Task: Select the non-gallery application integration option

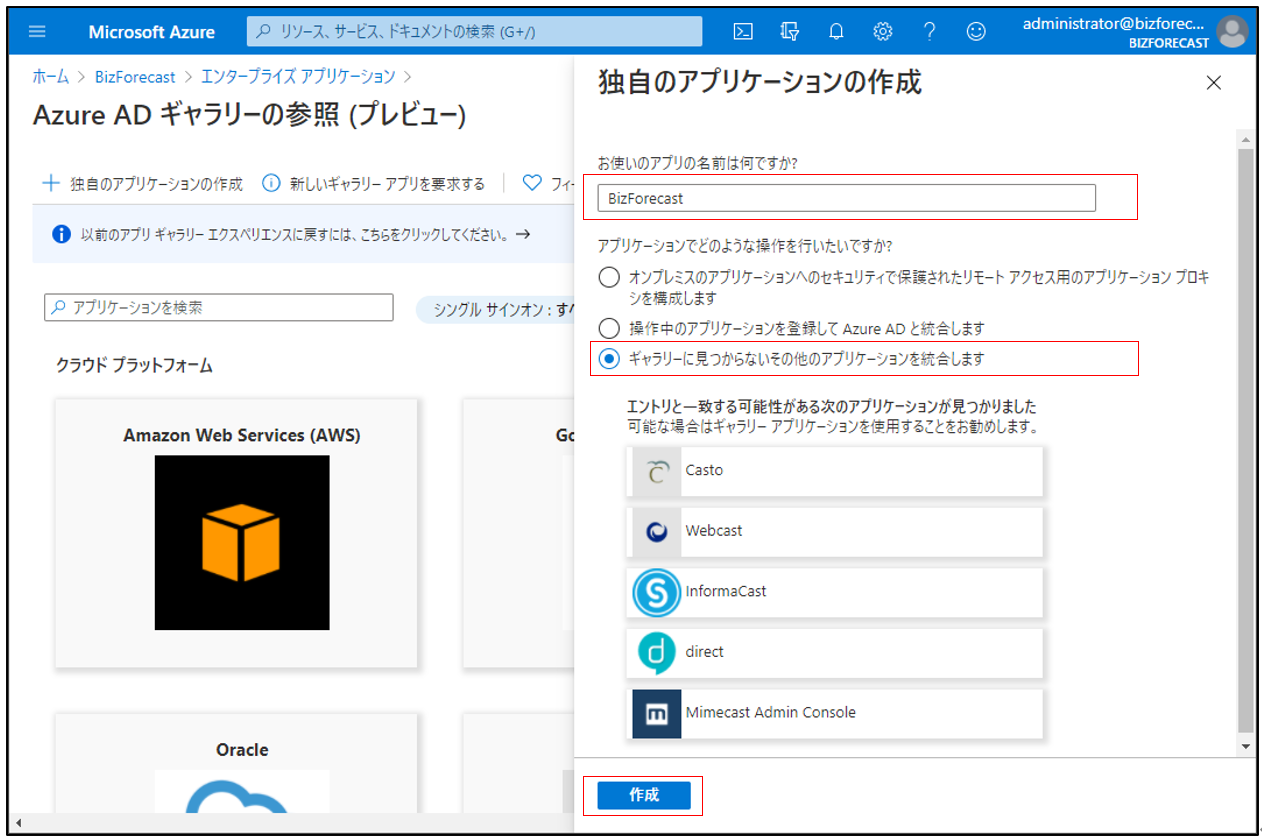Action: 609,358
